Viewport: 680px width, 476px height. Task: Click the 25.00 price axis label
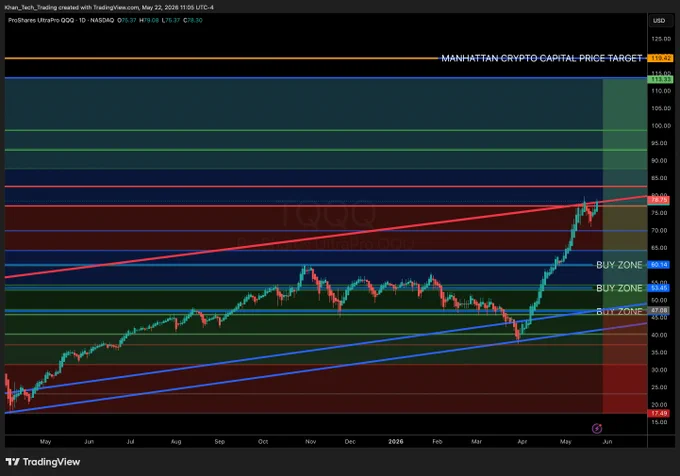tap(661, 387)
